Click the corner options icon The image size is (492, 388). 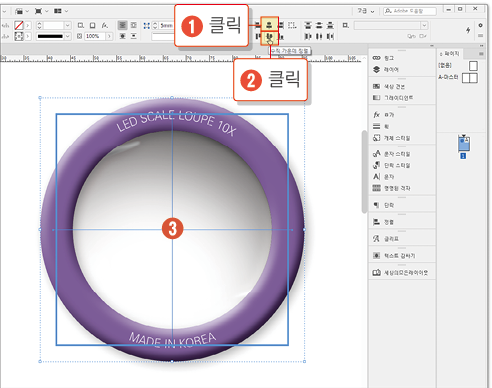(146, 26)
